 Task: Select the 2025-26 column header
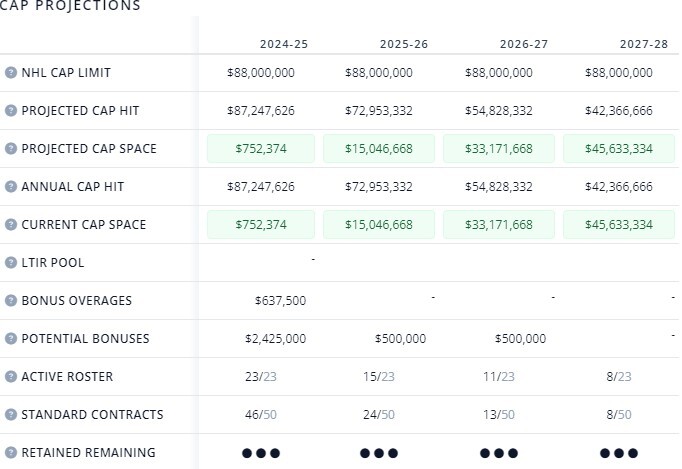[x=404, y=44]
